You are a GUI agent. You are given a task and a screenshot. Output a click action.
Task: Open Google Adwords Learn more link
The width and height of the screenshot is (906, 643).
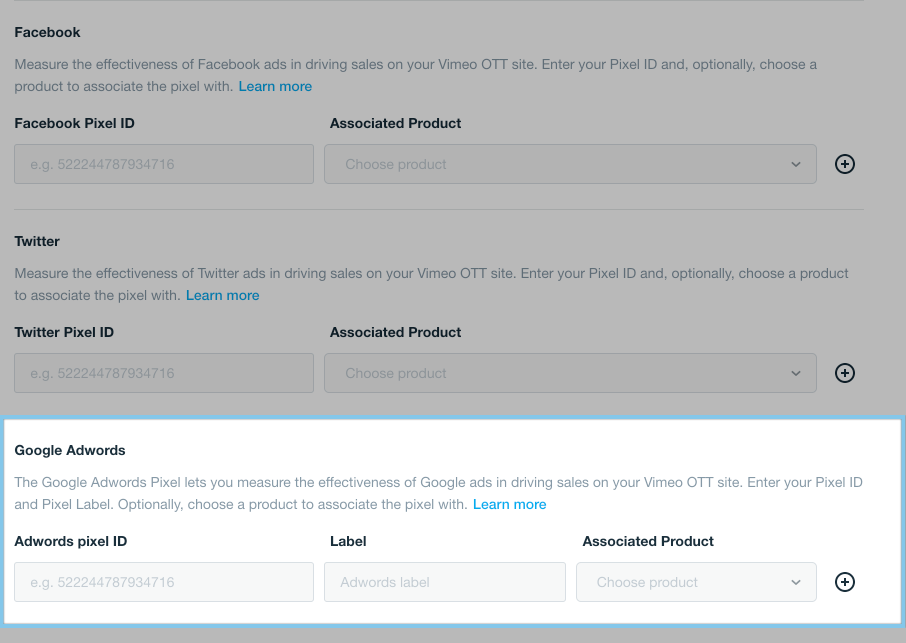click(509, 505)
